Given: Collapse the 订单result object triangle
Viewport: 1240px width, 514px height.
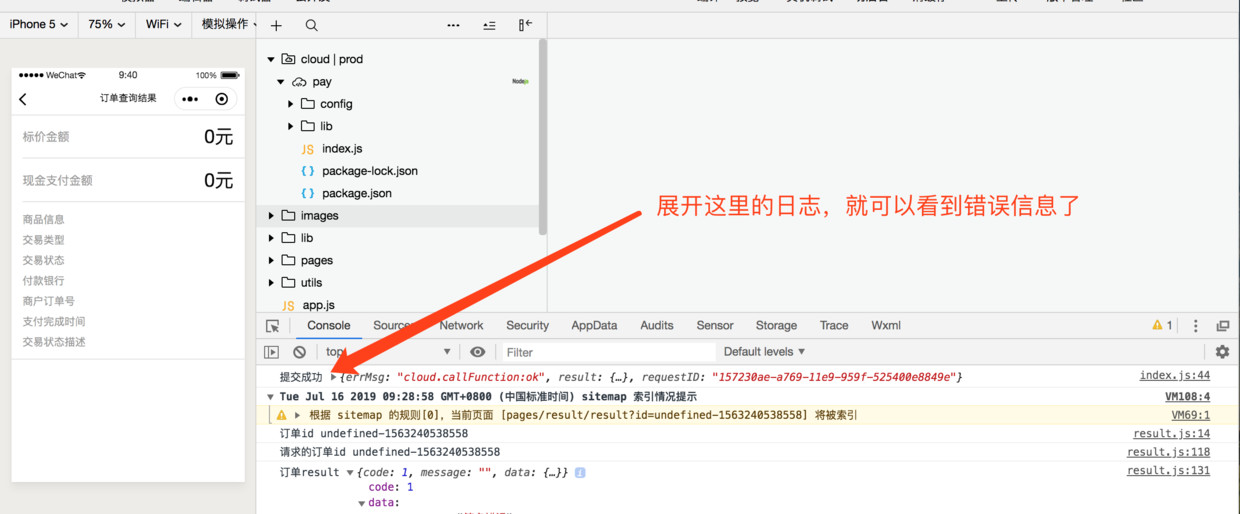Looking at the screenshot, I should tap(350, 473).
